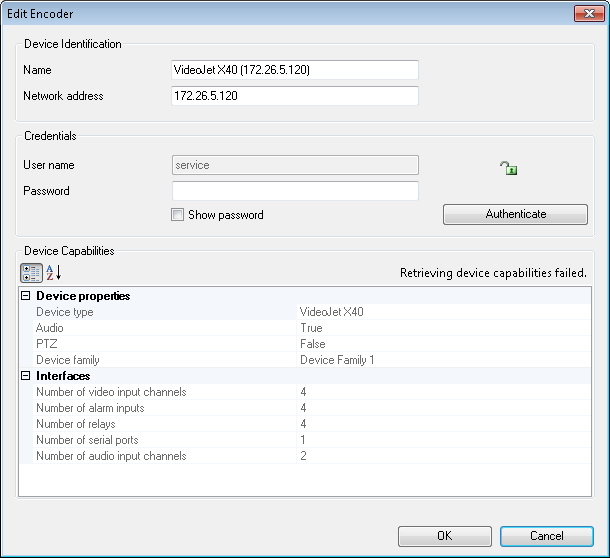Click the categorized view icon
The image size is (610, 558).
31,273
